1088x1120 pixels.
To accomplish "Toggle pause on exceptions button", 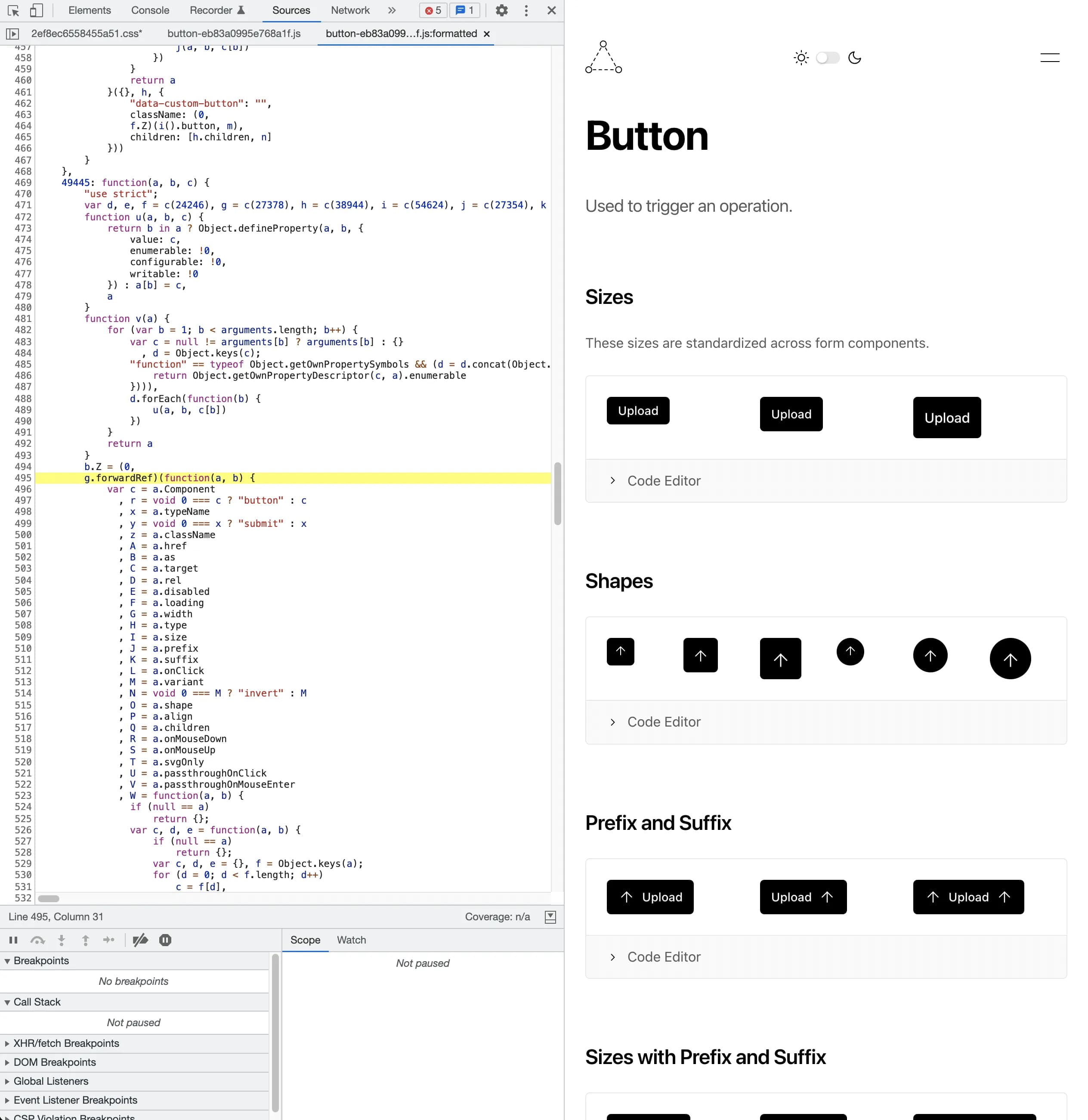I will 165,940.
